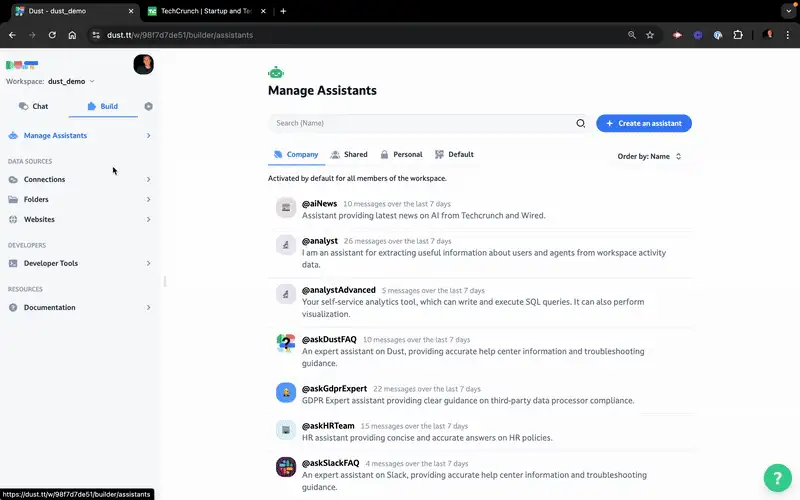800x500 pixels.
Task: Open the user profile avatar
Action: (x=143, y=64)
